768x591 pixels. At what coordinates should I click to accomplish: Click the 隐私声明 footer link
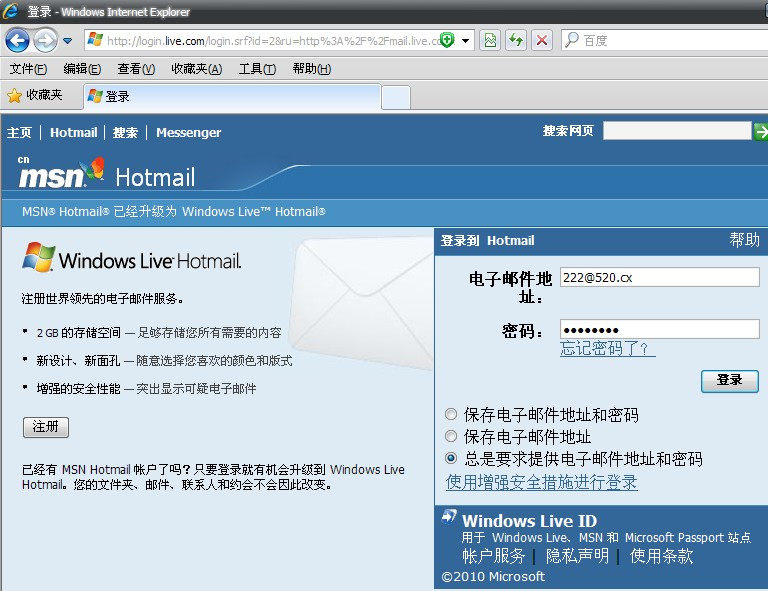pyautogui.click(x=577, y=556)
